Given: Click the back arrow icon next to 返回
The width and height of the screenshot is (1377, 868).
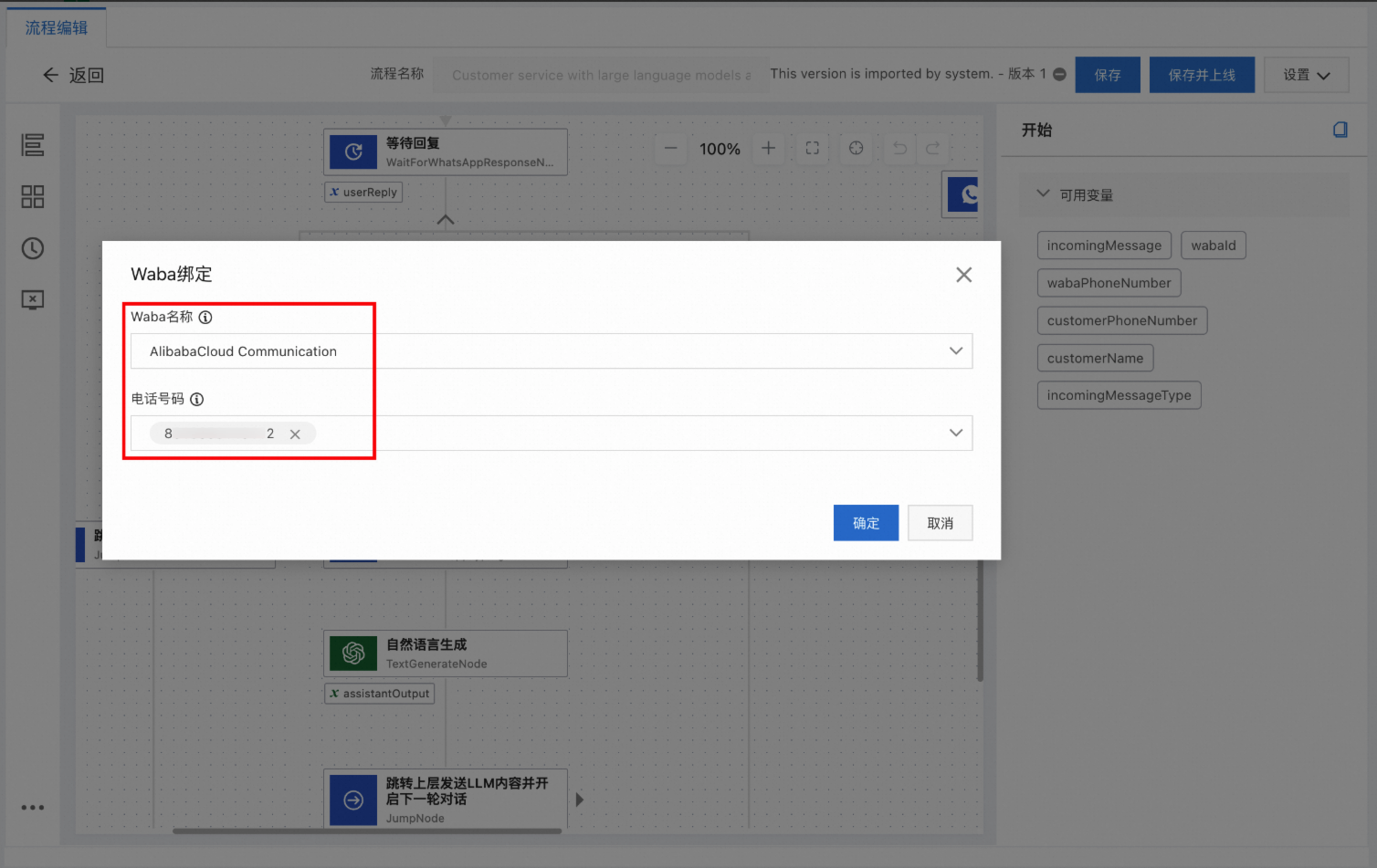Looking at the screenshot, I should (51, 75).
